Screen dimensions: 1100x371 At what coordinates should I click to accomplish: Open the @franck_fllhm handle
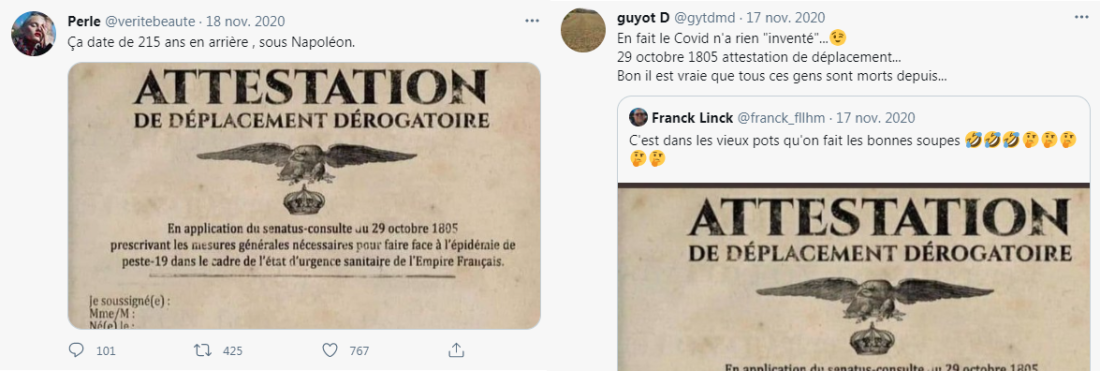(x=780, y=117)
